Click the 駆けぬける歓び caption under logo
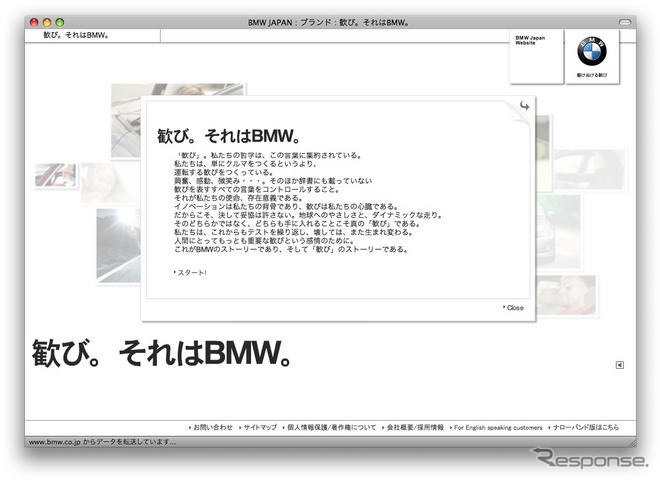This screenshot has height=480, width=660. point(592,75)
